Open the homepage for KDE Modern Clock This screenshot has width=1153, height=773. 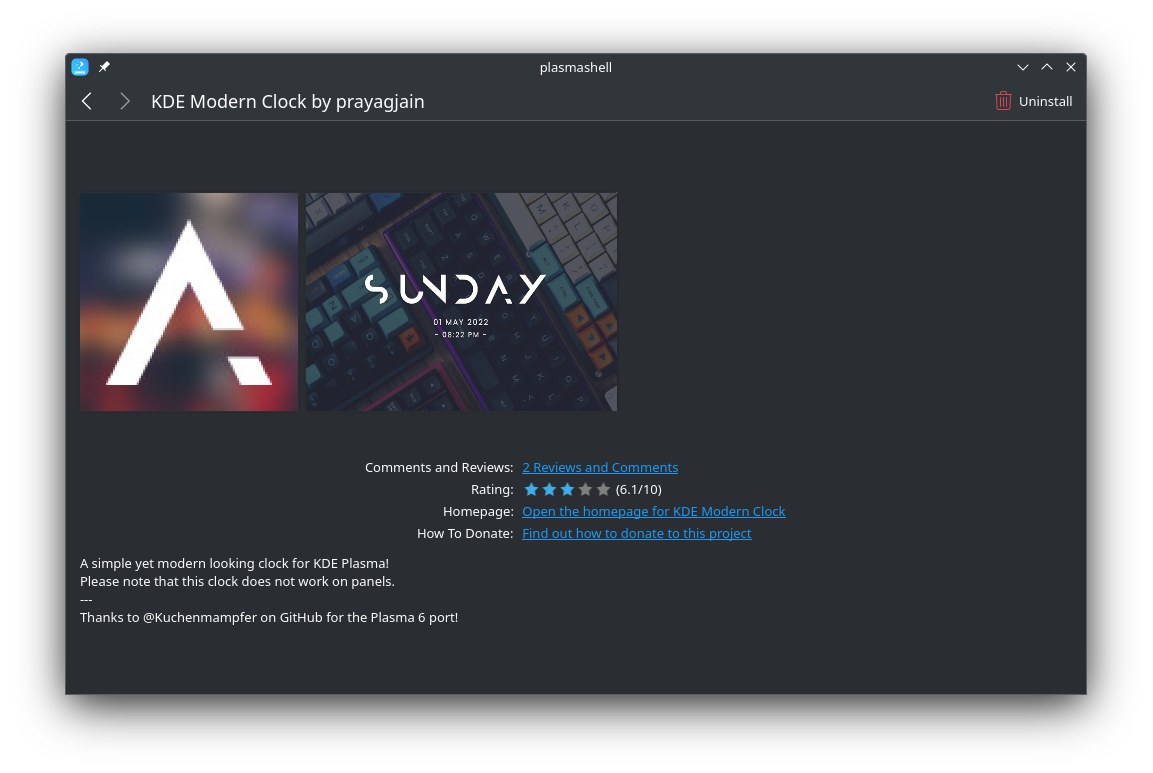tap(654, 511)
